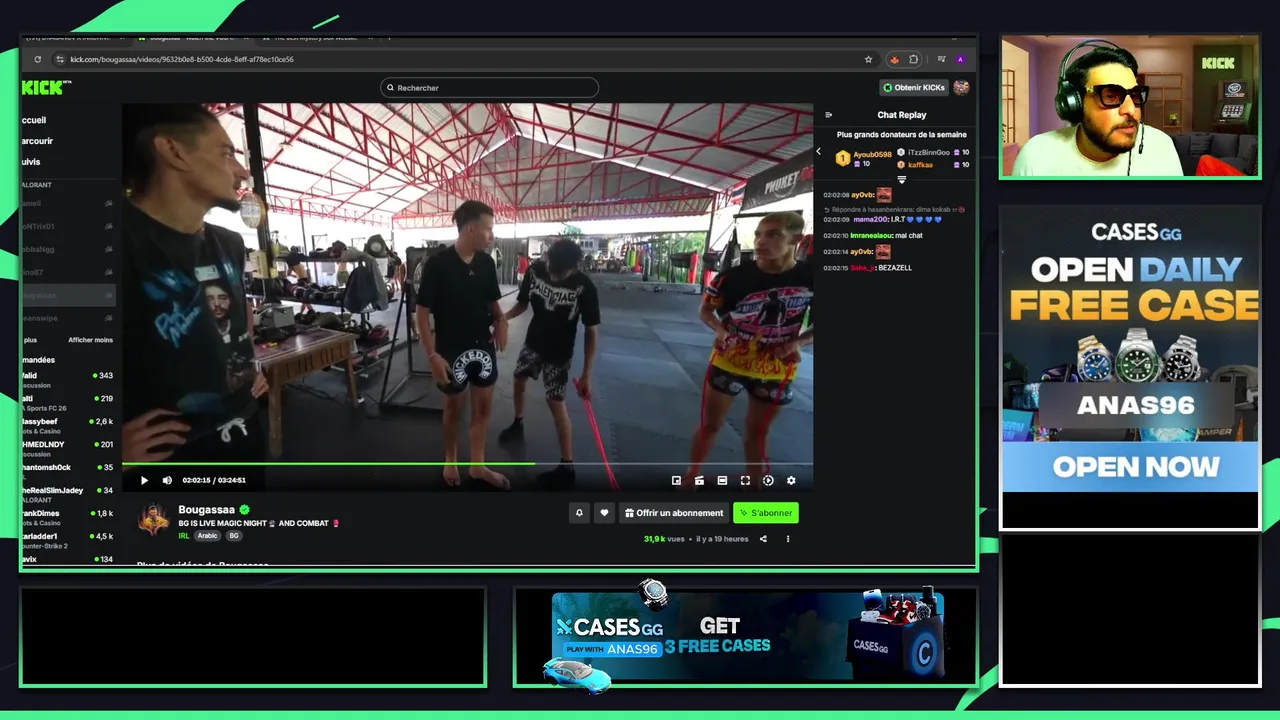
Task: Click the Ayoub0598 top donor name
Action: 872,155
